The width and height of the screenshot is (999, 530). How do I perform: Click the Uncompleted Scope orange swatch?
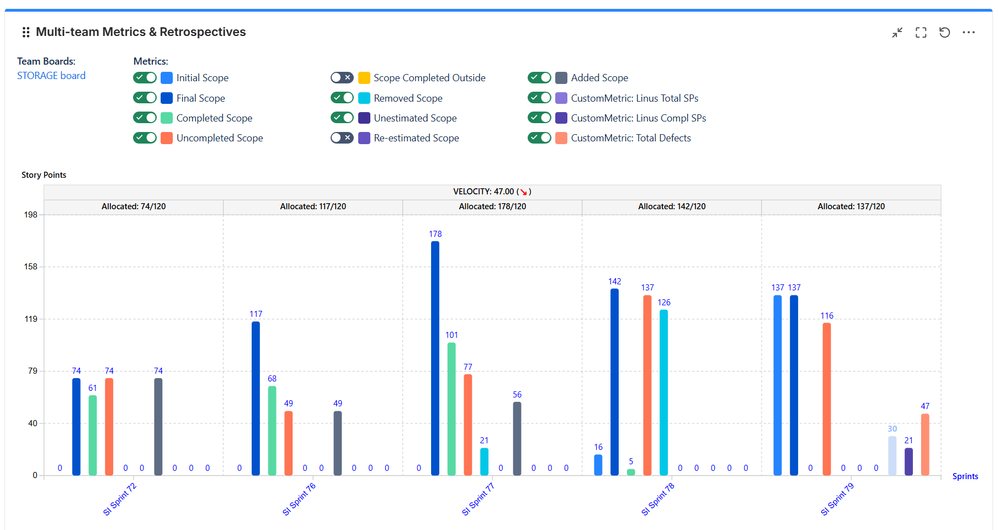tap(167, 138)
